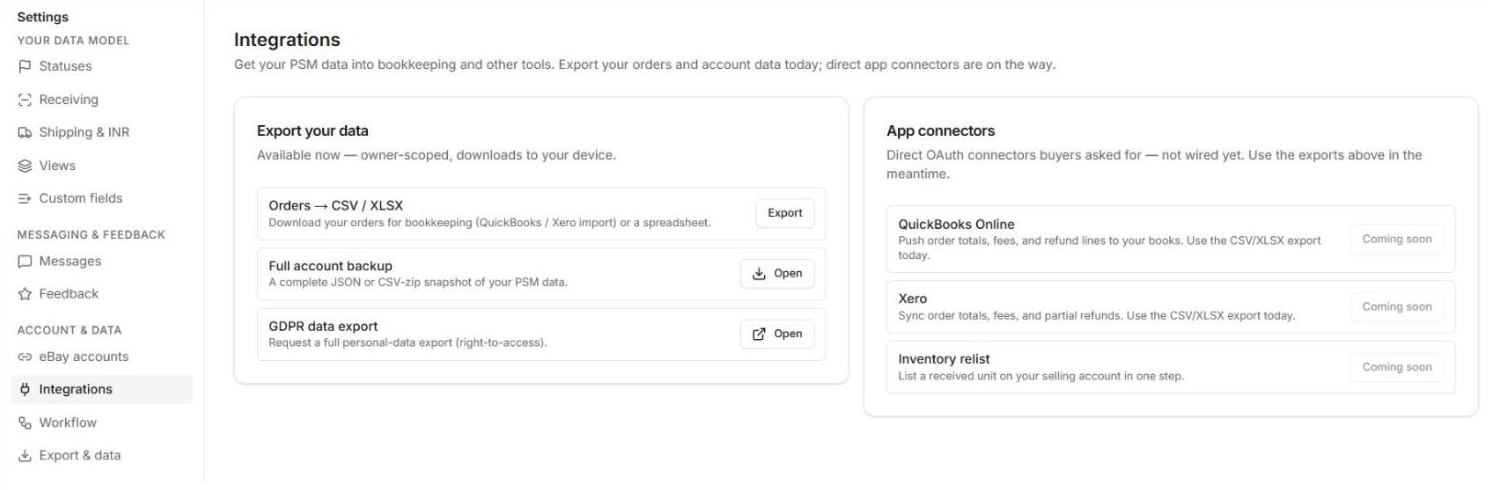
Task: Select the Views menu item
Action: pyautogui.click(x=101, y=166)
